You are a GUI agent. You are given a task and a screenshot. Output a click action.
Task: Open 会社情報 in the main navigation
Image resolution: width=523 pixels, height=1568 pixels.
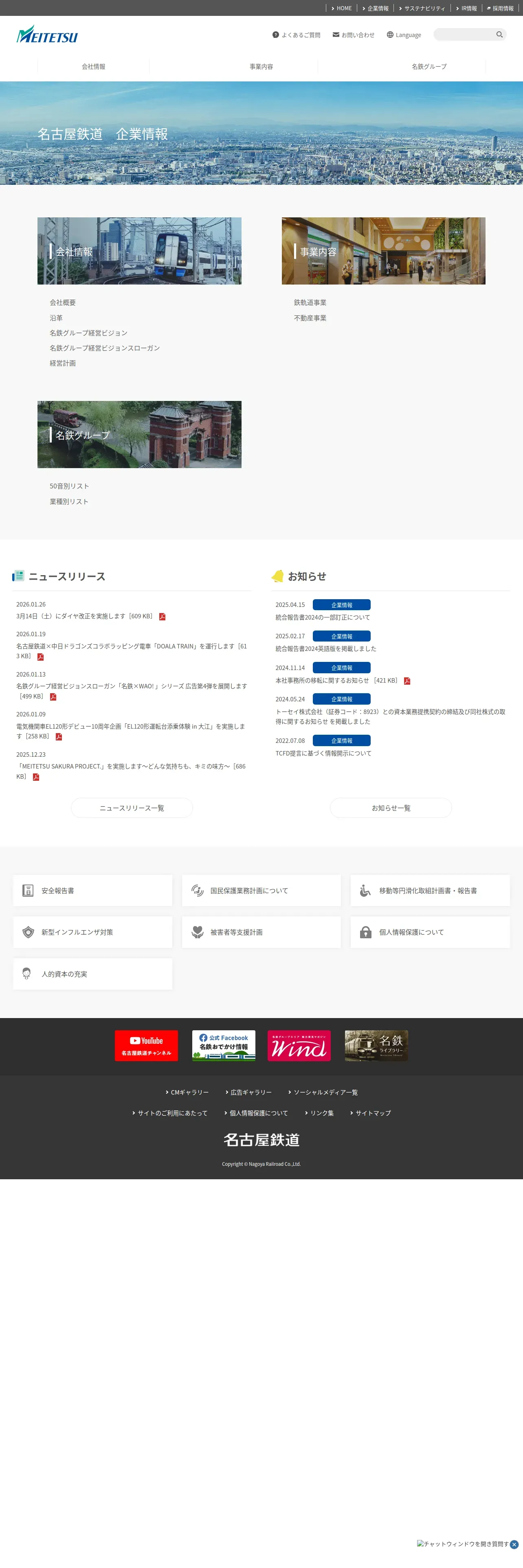pos(93,66)
